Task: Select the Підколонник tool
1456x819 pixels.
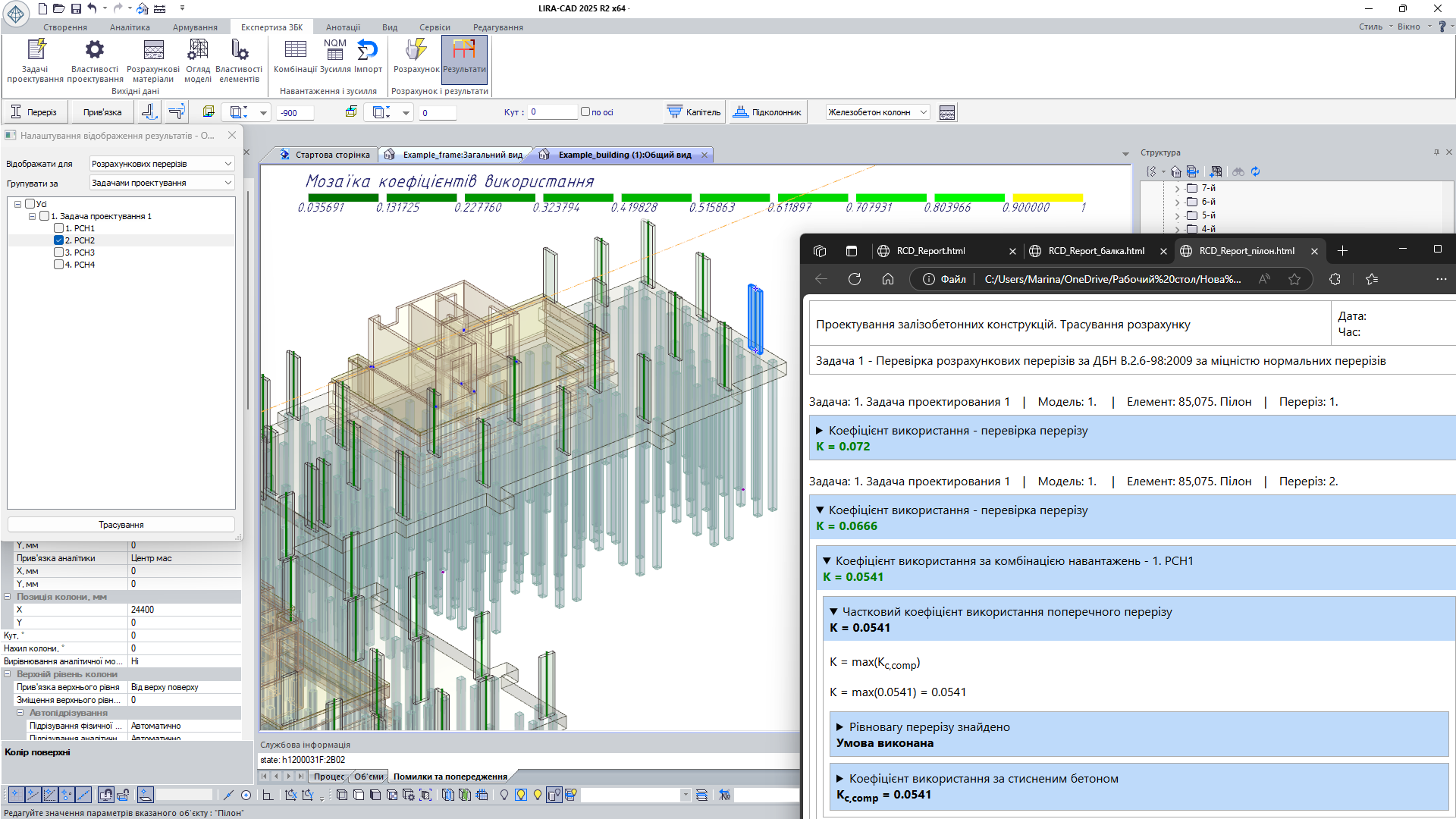Action: [x=767, y=112]
